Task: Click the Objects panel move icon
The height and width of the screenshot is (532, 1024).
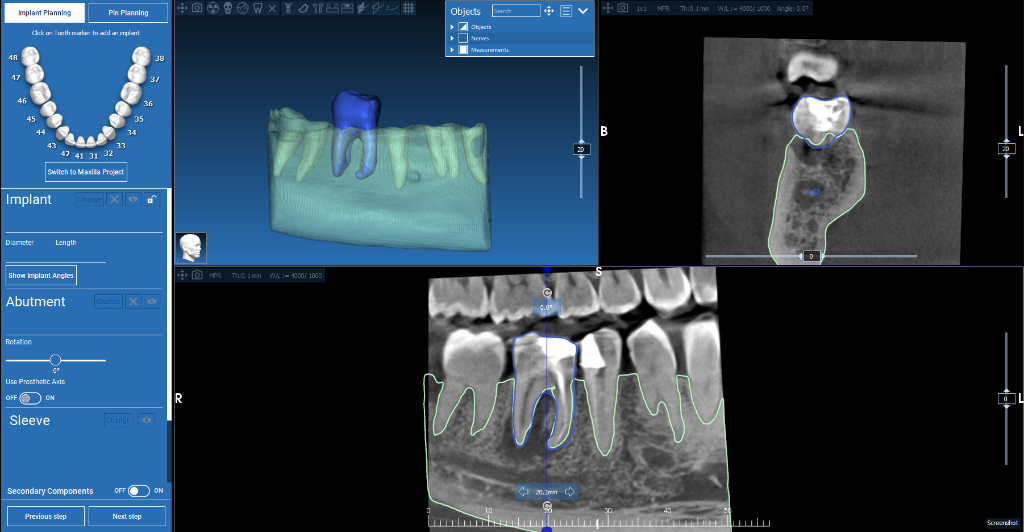Action: pyautogui.click(x=549, y=10)
